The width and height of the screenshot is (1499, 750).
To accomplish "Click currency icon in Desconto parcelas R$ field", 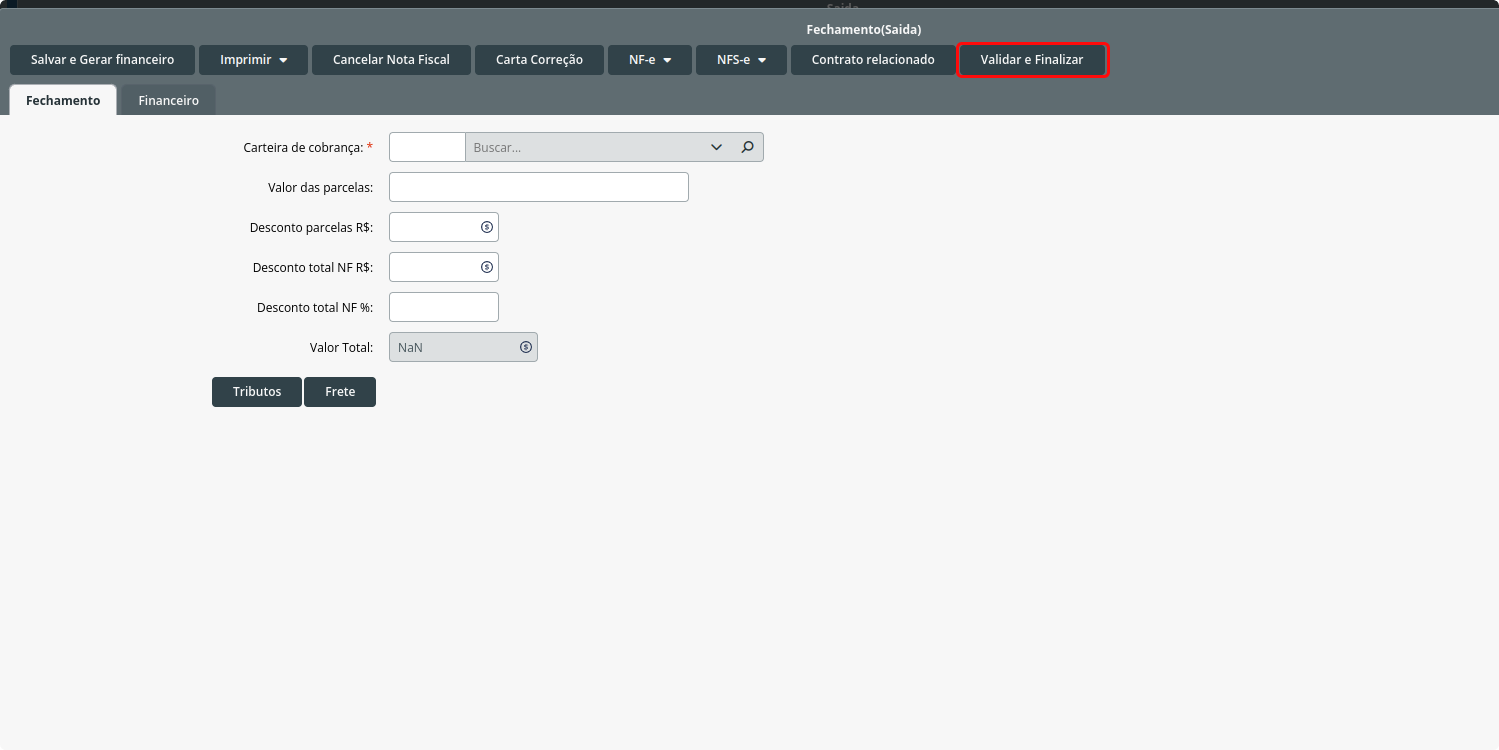I will [487, 227].
